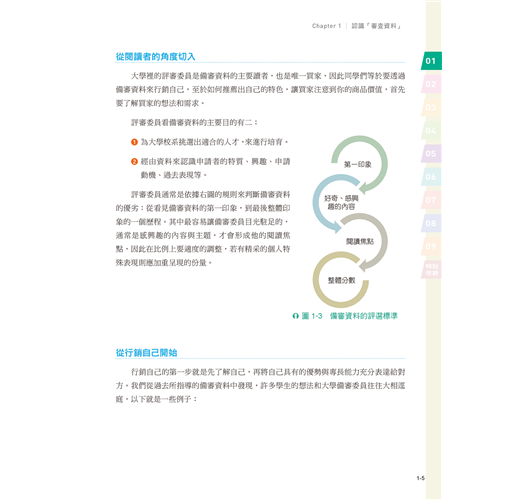Click the 第一印象 circular arrow
Viewport: 520px width, 500px height.
360,164
